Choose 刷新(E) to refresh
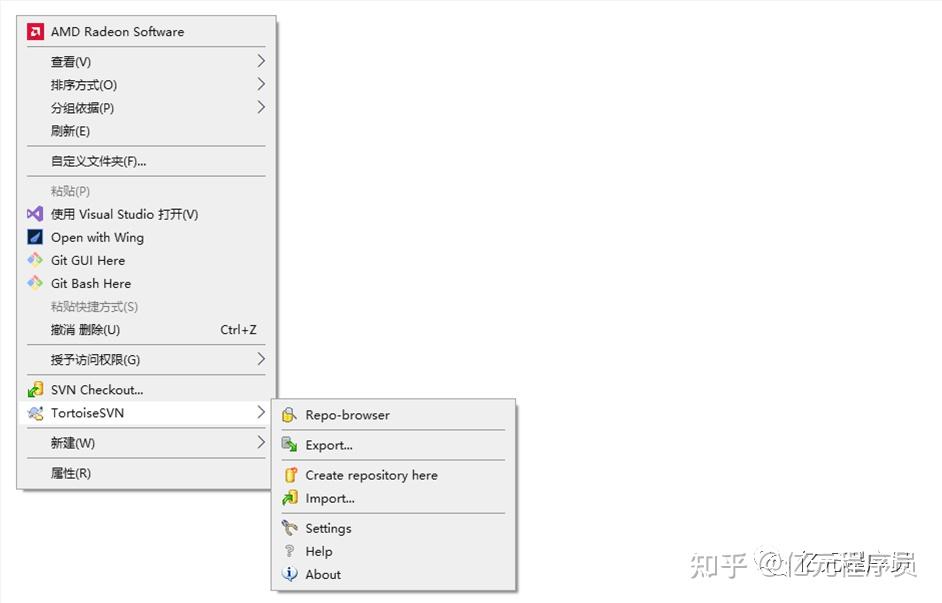This screenshot has height=603, width=942. pos(147,131)
